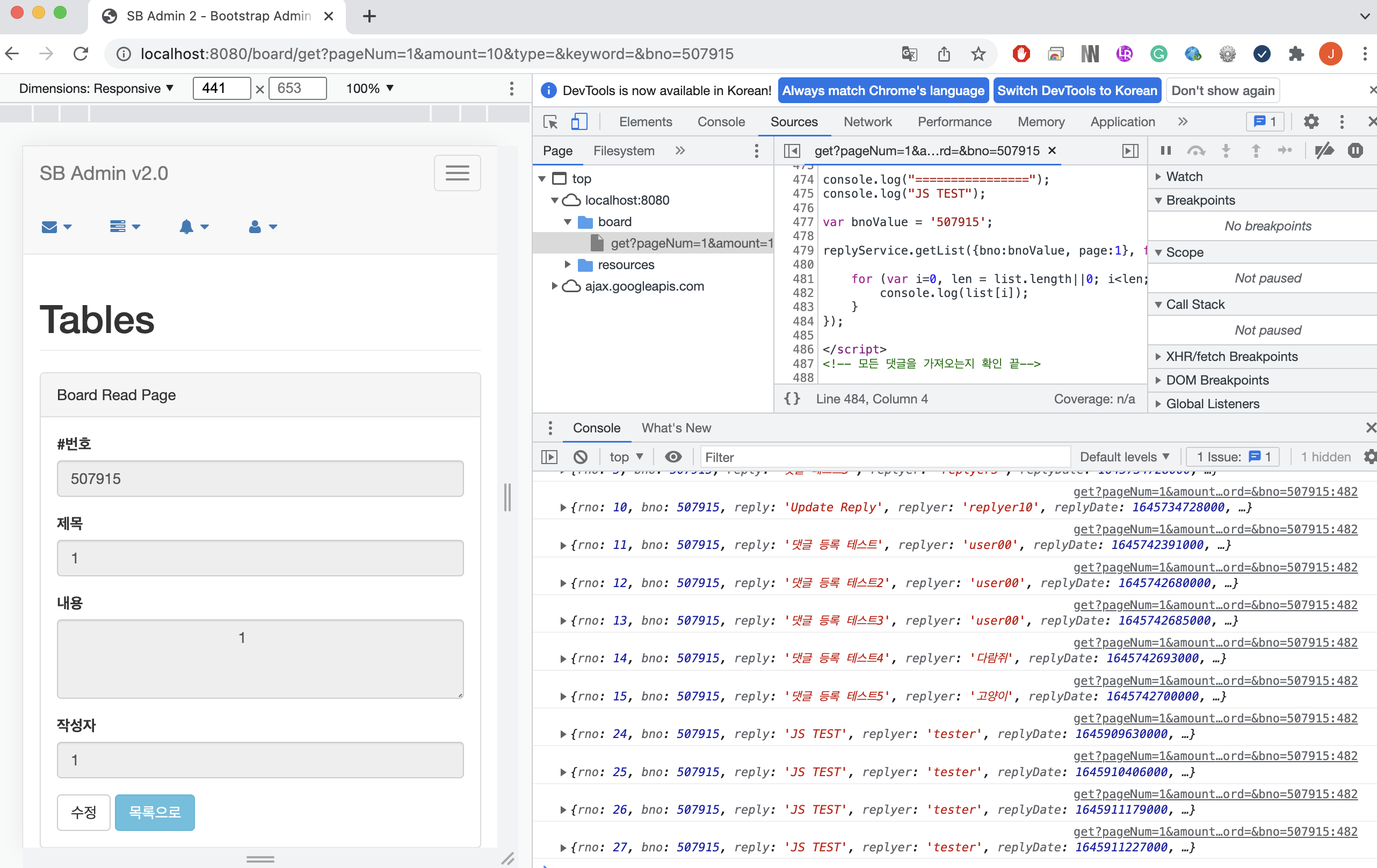1377x868 pixels.
Task: Open the Elements tab
Action: 645,122
